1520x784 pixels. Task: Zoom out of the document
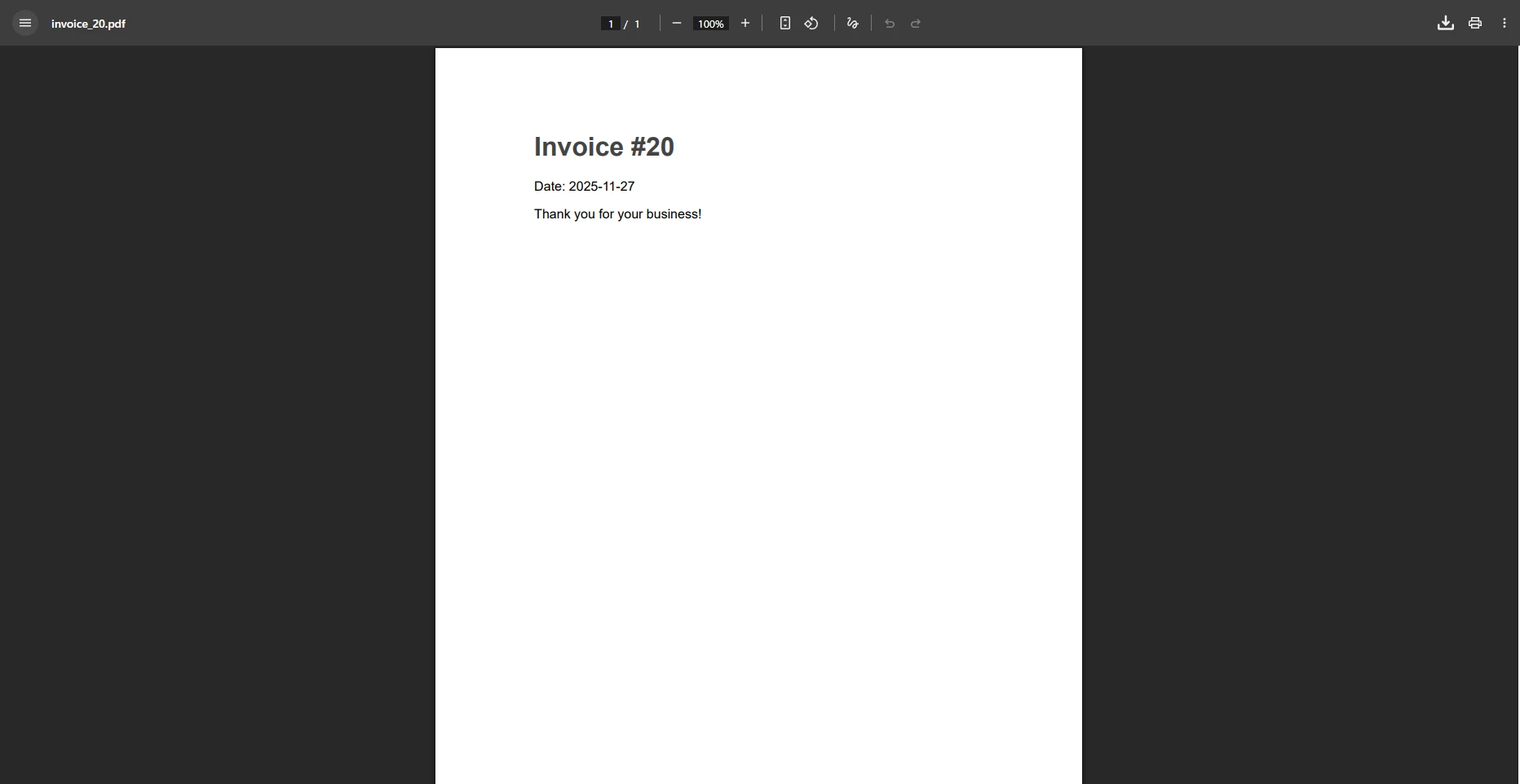tap(677, 23)
